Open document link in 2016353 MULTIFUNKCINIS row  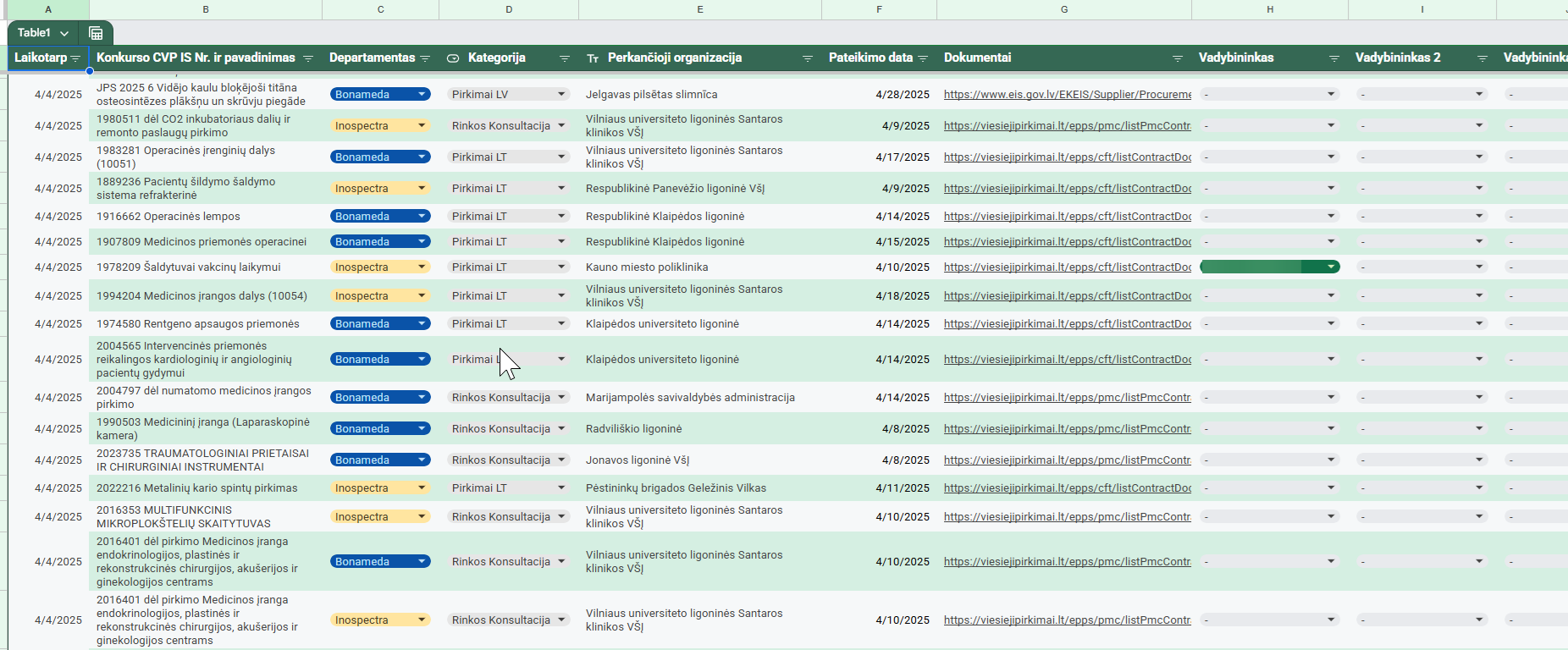[x=1068, y=516]
